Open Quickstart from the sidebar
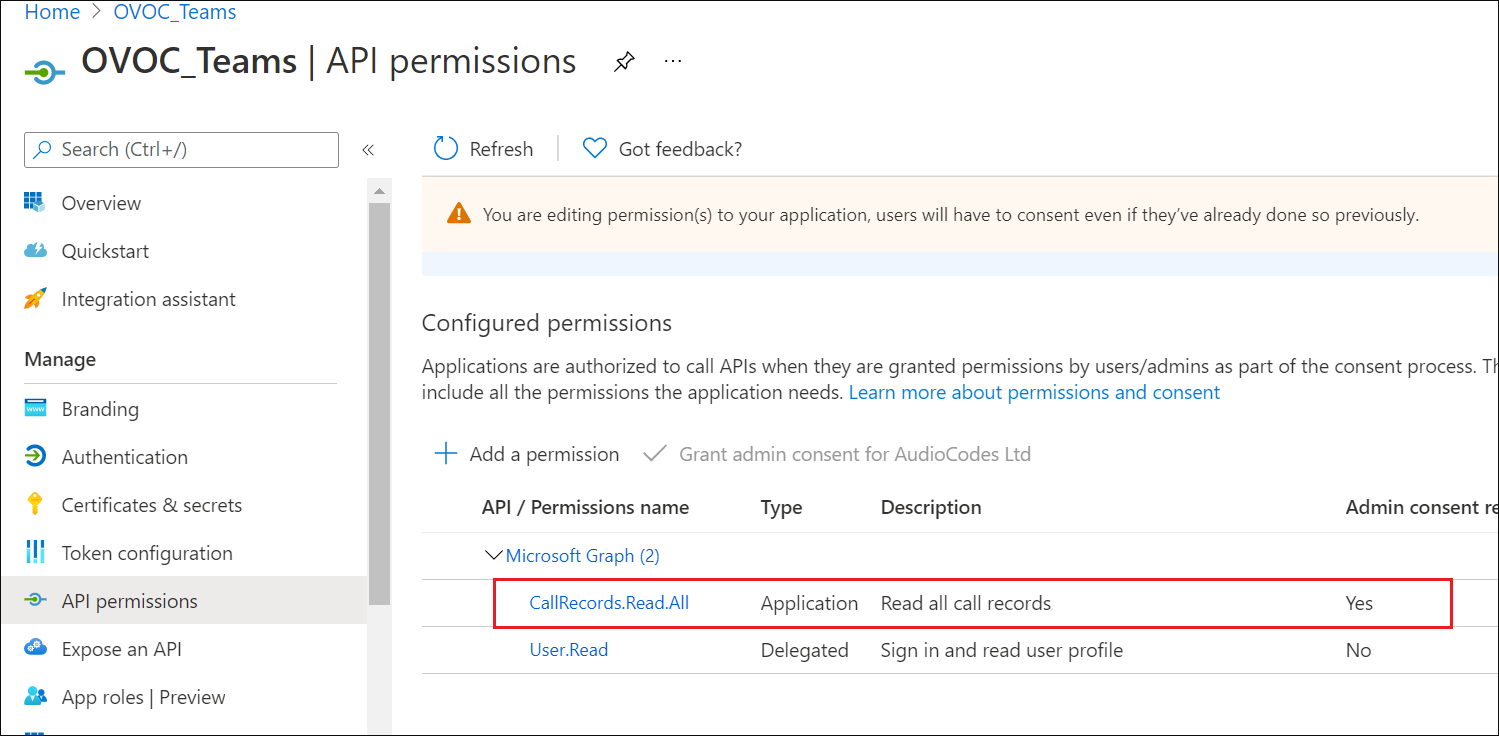1499x736 pixels. pyautogui.click(x=105, y=251)
